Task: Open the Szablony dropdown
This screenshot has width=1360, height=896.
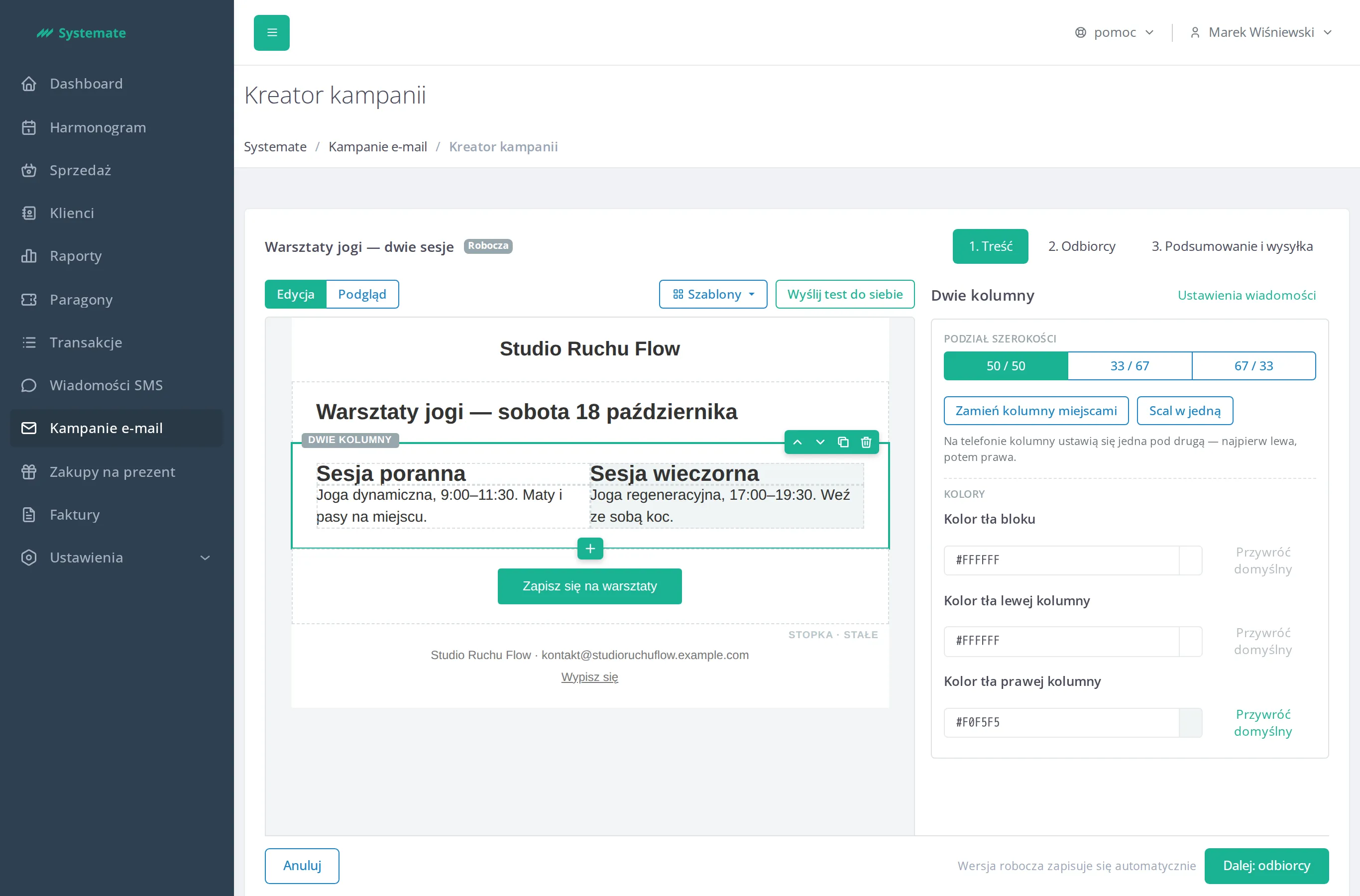Action: coord(713,294)
